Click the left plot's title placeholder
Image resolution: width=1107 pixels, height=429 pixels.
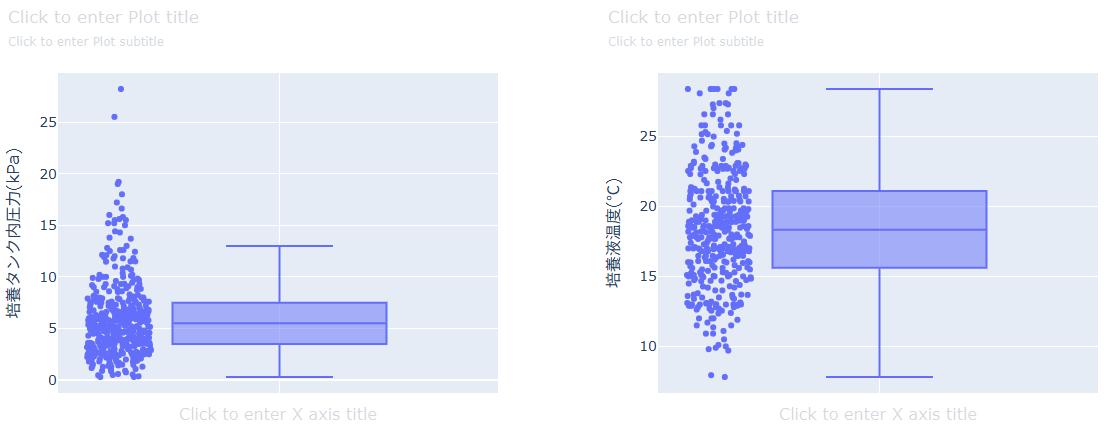coord(103,17)
